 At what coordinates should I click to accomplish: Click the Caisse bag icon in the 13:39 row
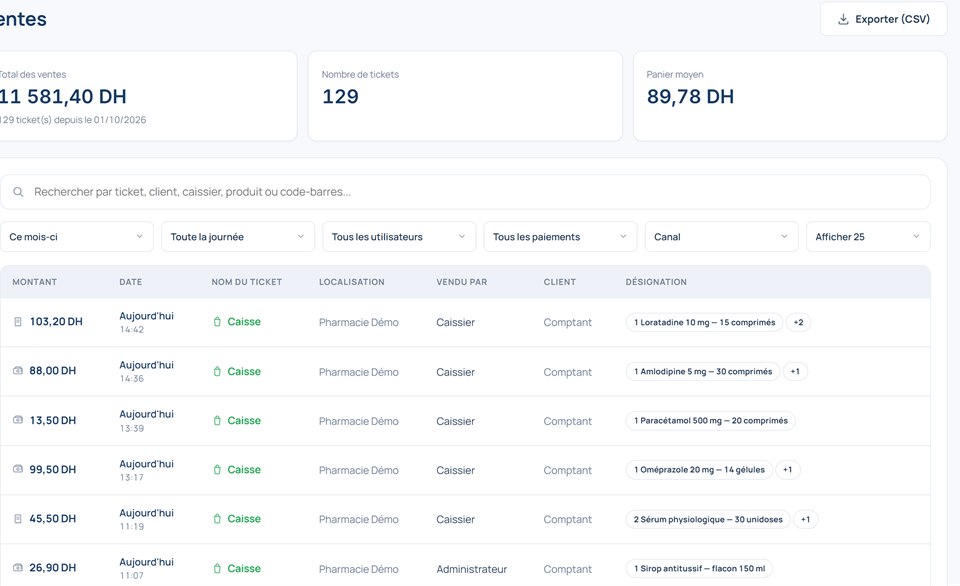tap(217, 420)
